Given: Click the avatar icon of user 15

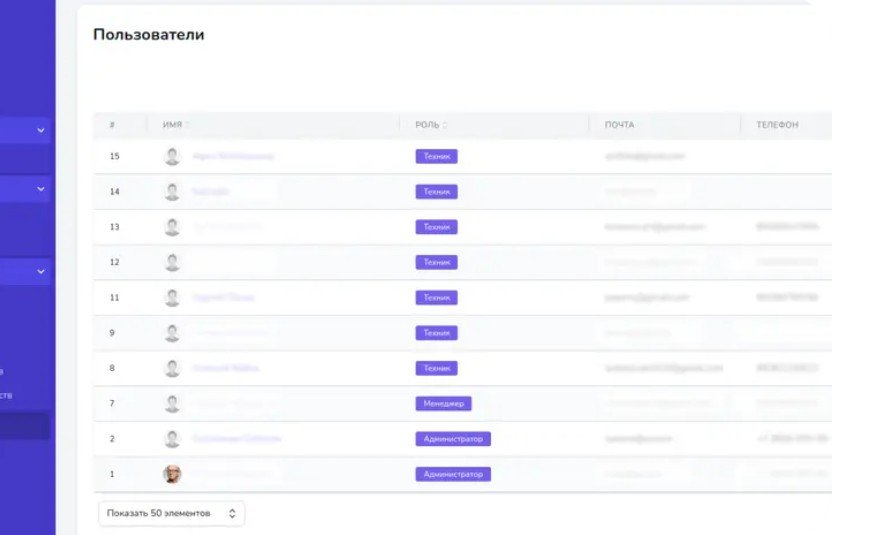Looking at the screenshot, I should [172, 156].
